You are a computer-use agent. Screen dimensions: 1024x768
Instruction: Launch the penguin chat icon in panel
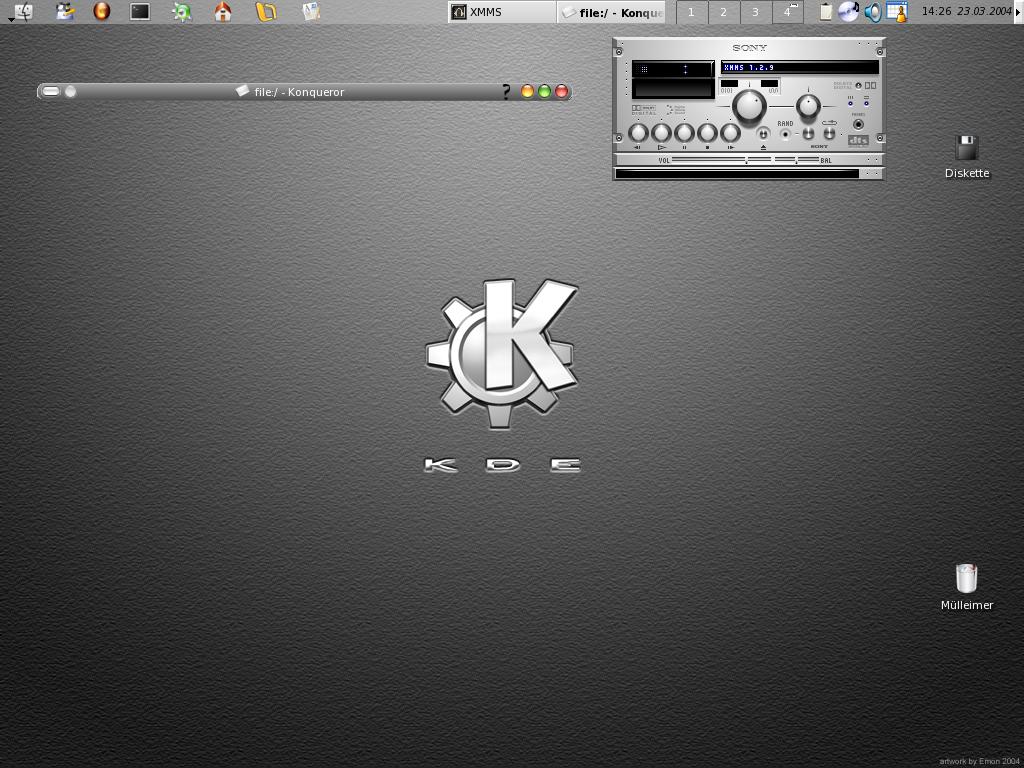65,12
